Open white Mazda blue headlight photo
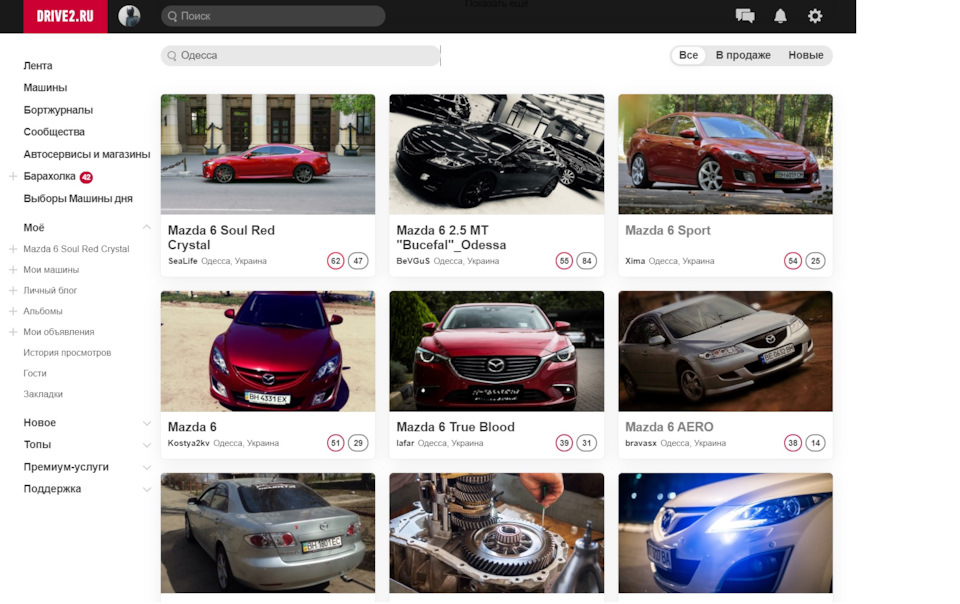The width and height of the screenshot is (960, 604). point(726,533)
